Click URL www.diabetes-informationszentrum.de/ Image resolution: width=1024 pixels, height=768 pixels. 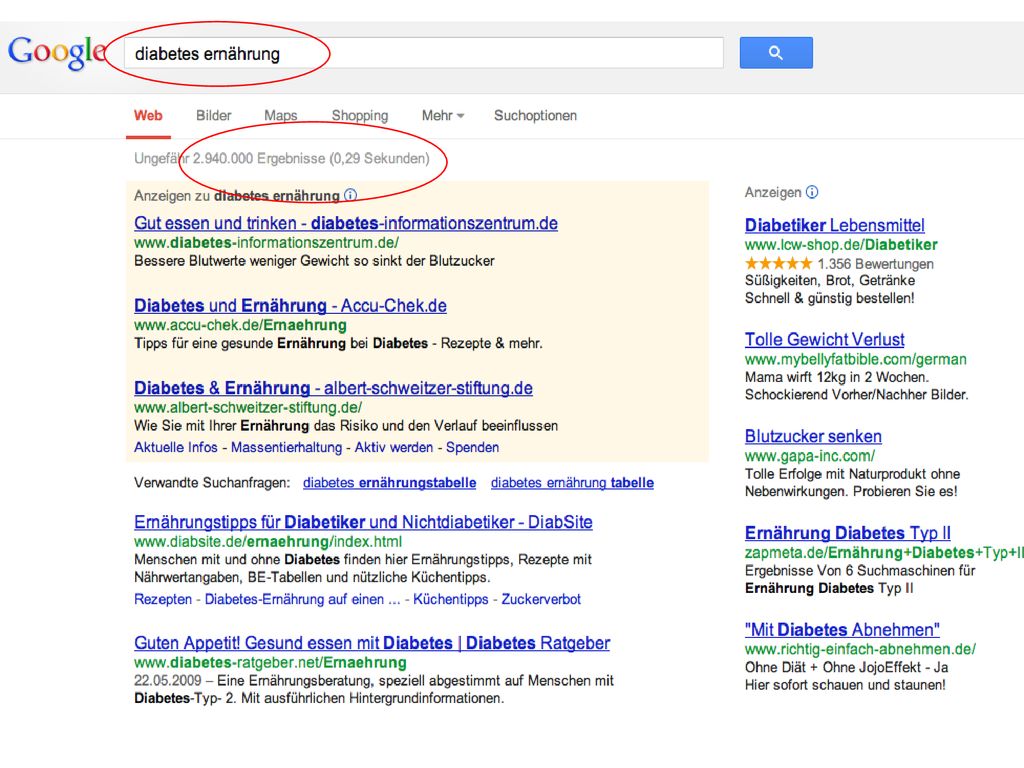(x=266, y=243)
